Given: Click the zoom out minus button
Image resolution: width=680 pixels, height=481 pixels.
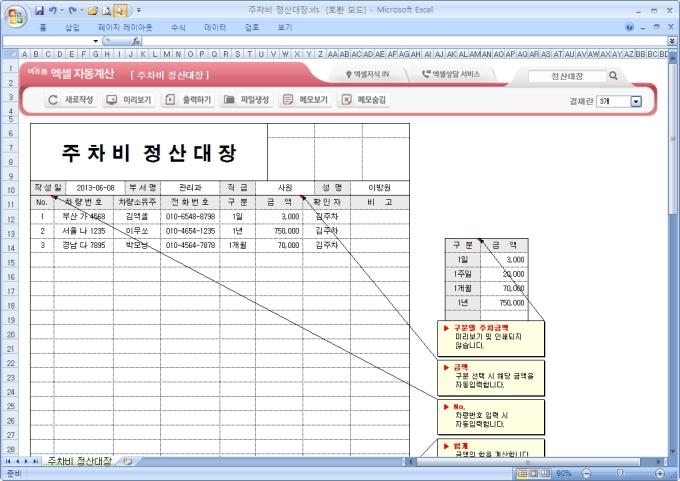Looking at the screenshot, I should coord(586,473).
